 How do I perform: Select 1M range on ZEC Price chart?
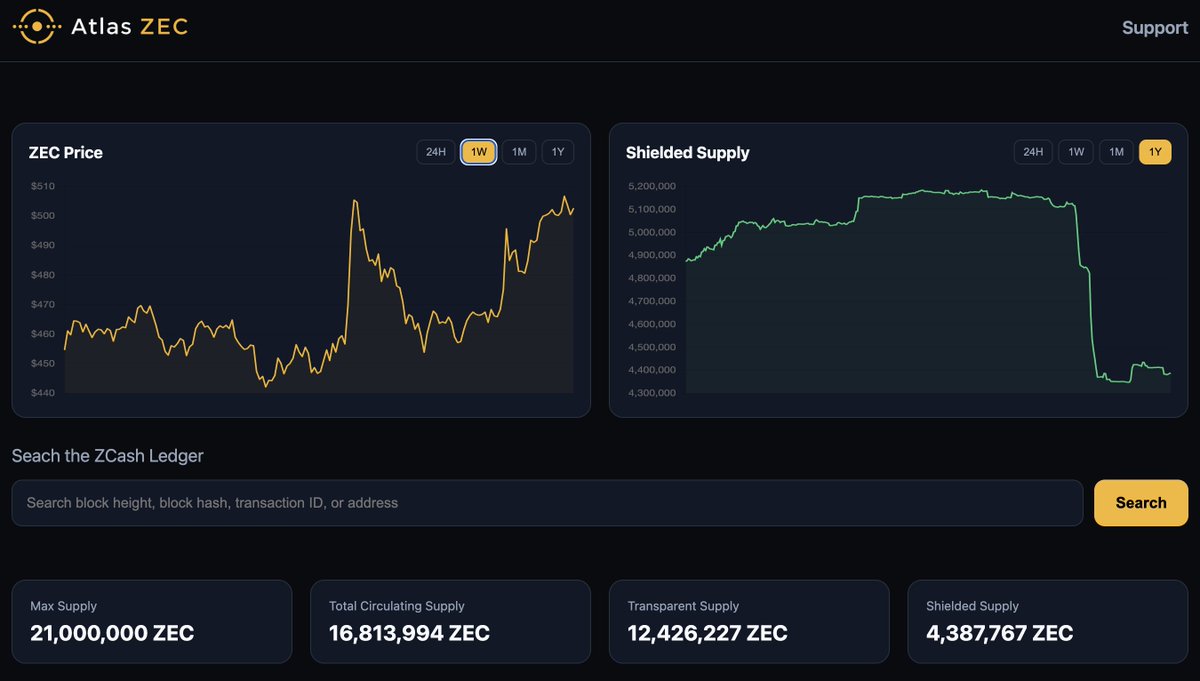tap(519, 152)
